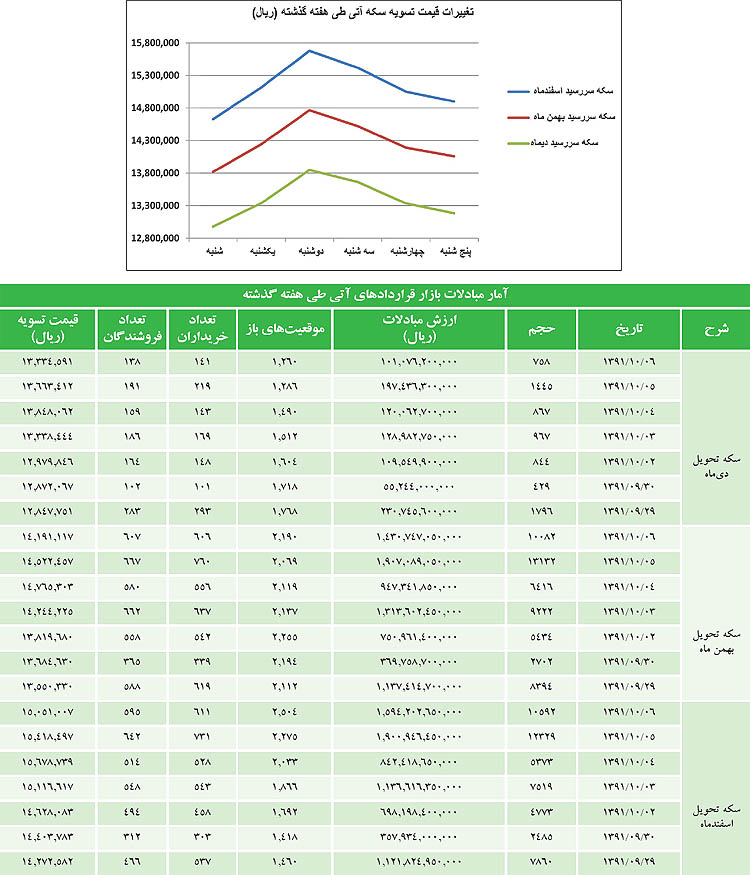Image resolution: width=750 pixels, height=875 pixels.
Task: Click the y-axis label 15,300,000
Action: [x=155, y=75]
